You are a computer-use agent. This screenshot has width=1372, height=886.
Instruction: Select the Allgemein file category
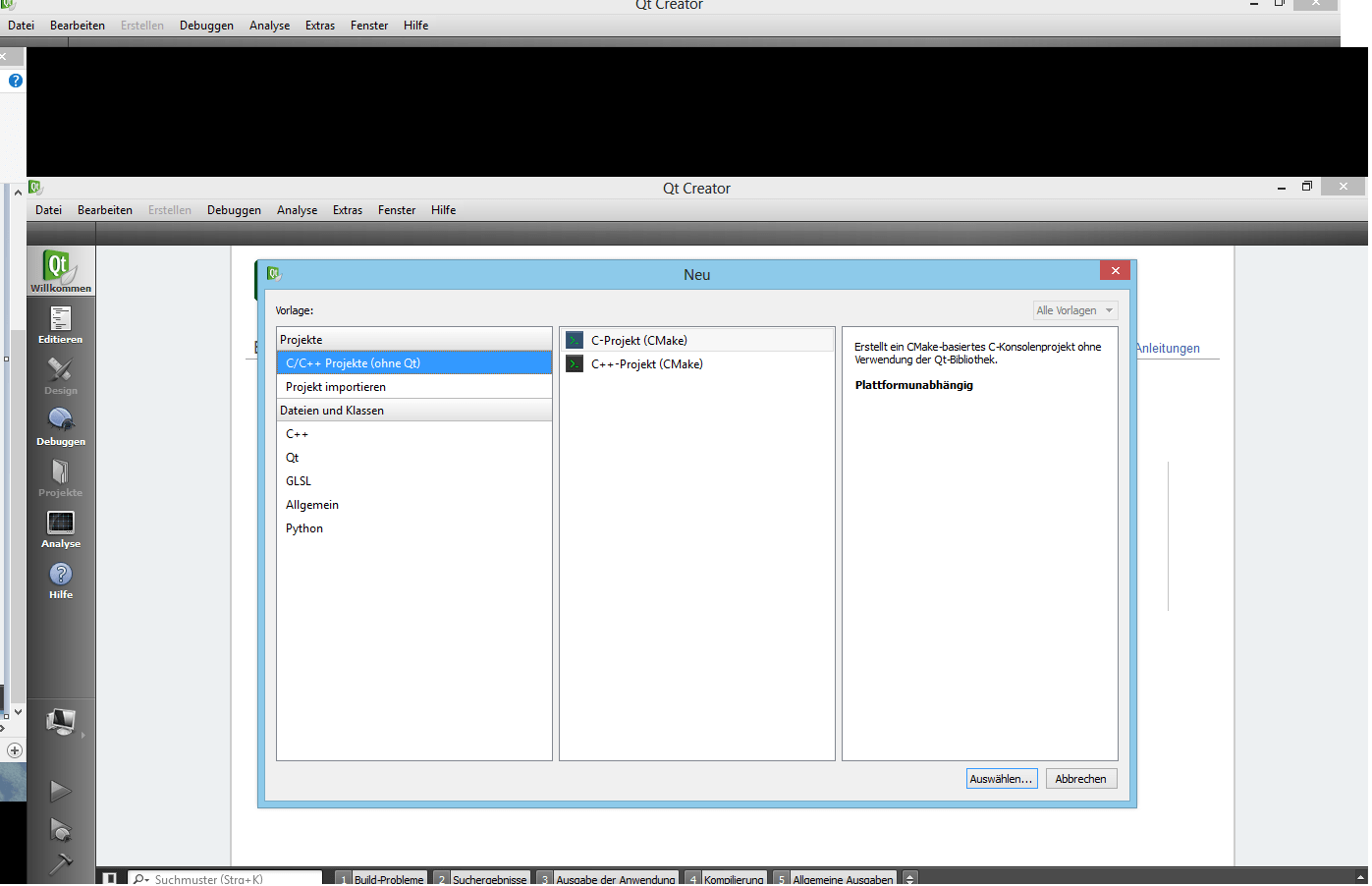414,505
